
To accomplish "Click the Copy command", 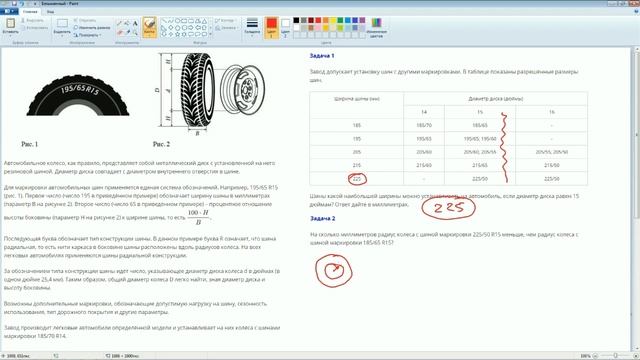I will [x=34, y=28].
